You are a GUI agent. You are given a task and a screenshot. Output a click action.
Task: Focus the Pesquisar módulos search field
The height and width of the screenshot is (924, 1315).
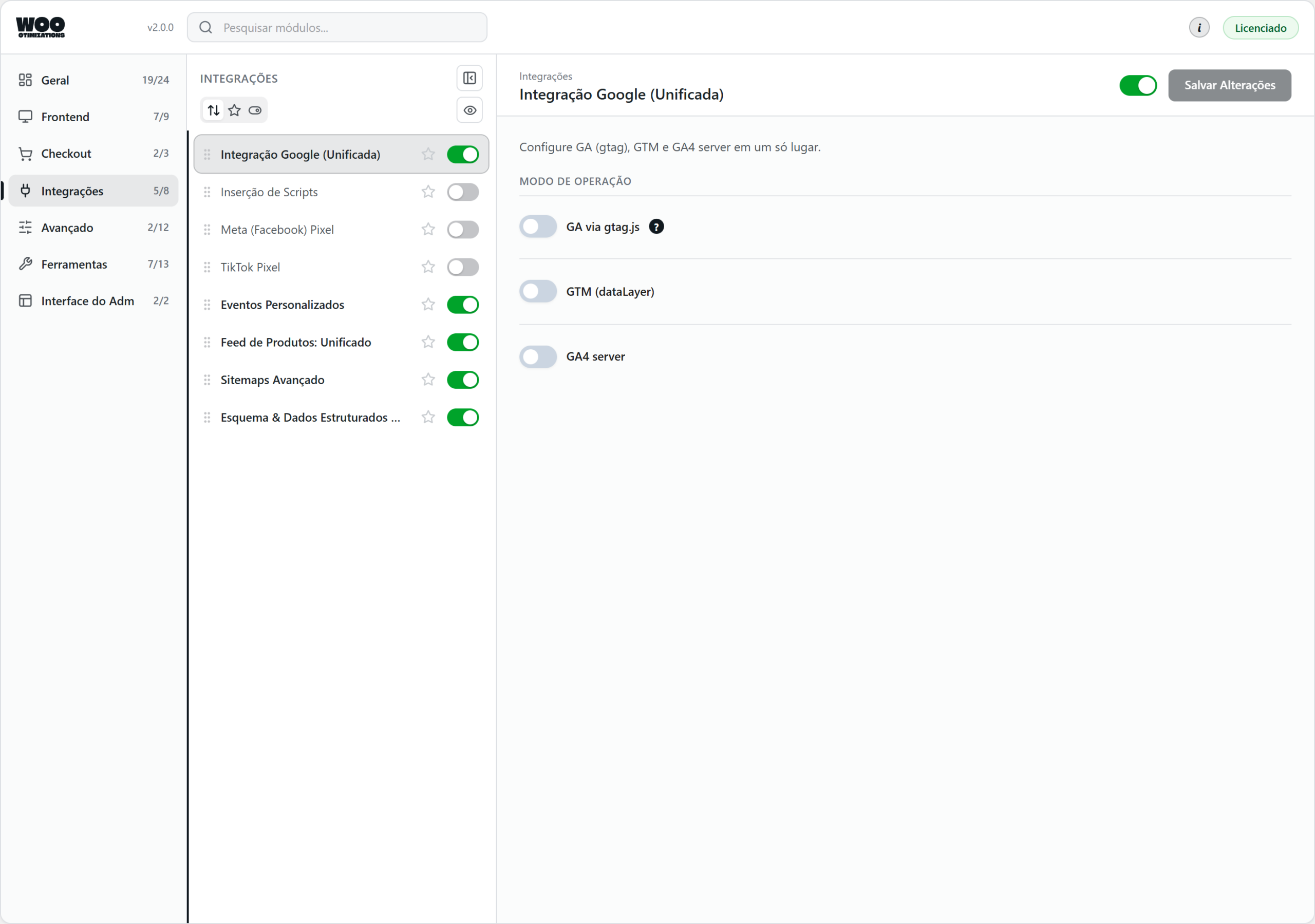(337, 28)
